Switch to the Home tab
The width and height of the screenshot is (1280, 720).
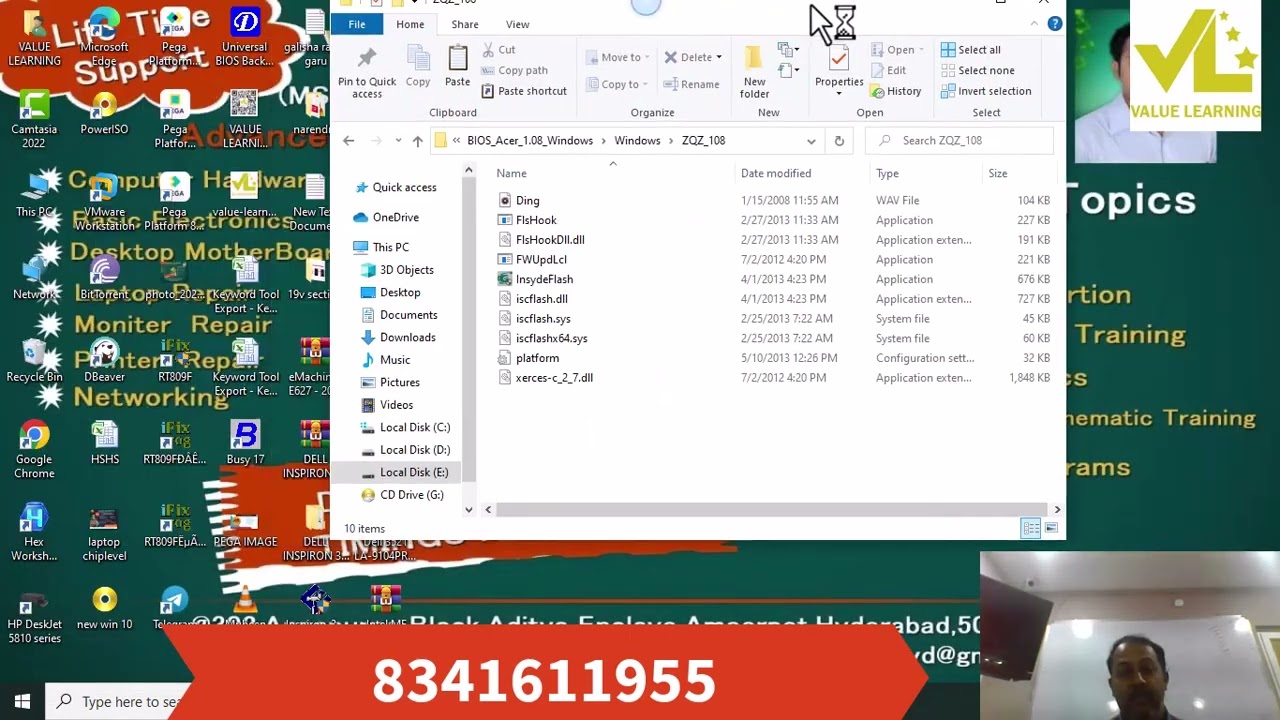point(410,24)
